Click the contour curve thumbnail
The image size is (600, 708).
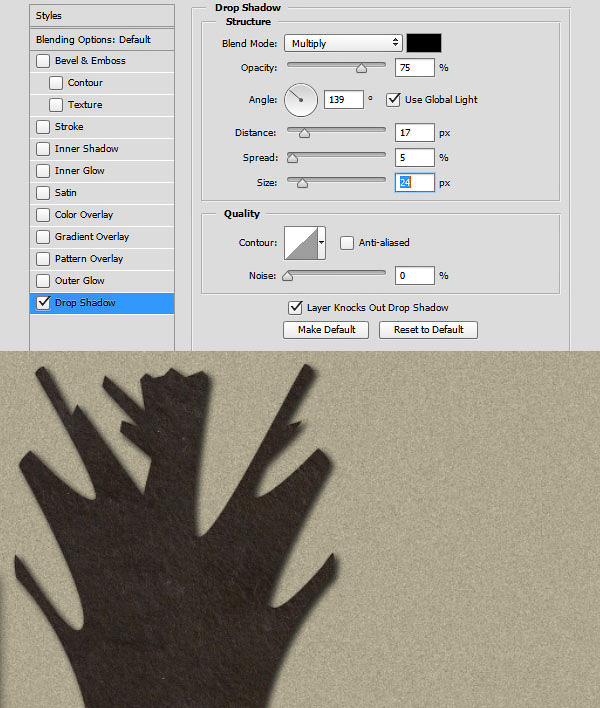tap(301, 243)
